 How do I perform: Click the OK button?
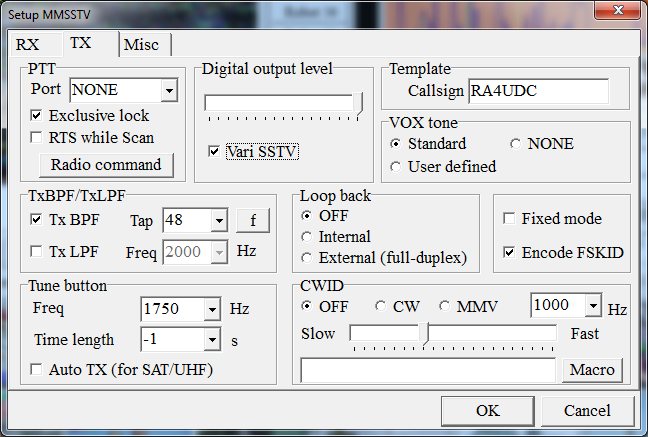click(488, 411)
